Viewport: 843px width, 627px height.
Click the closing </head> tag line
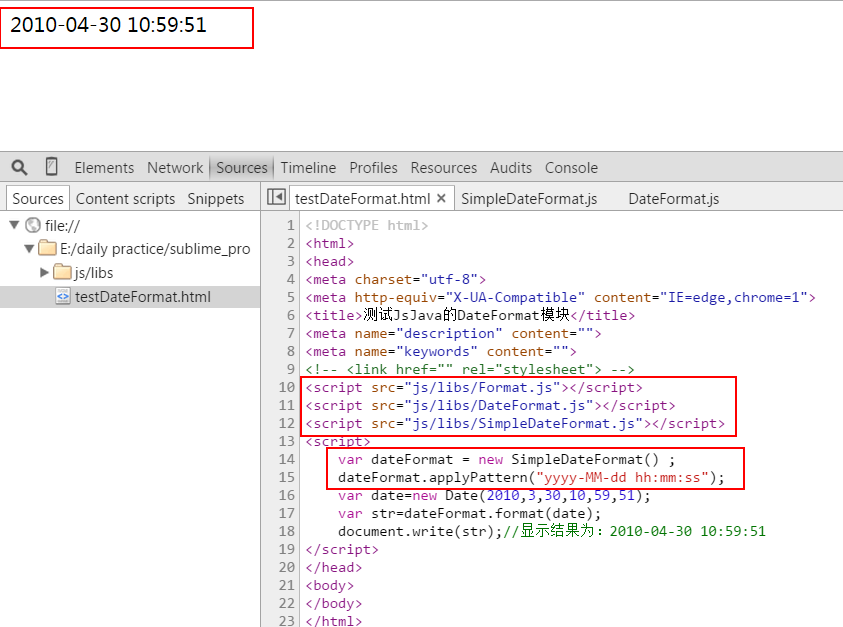point(334,567)
